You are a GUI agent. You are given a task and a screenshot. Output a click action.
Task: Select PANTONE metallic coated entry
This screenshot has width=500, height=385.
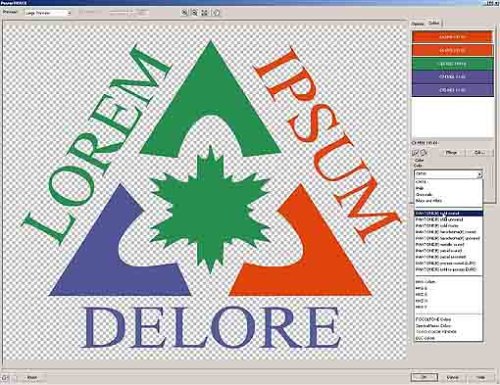tap(448, 244)
